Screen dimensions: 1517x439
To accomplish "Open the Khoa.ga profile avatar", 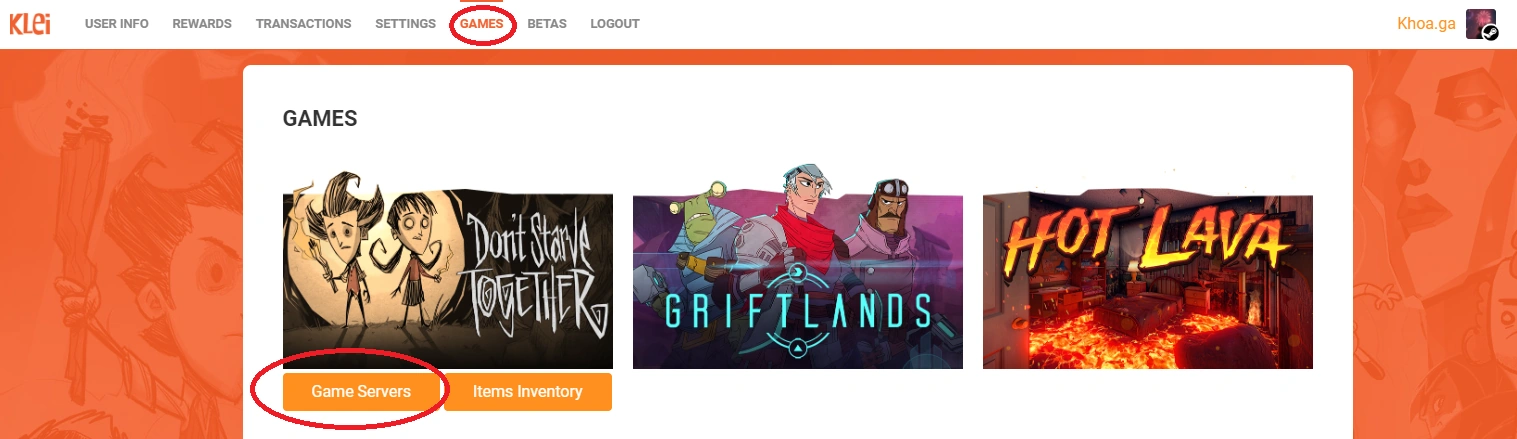I will 1481,24.
